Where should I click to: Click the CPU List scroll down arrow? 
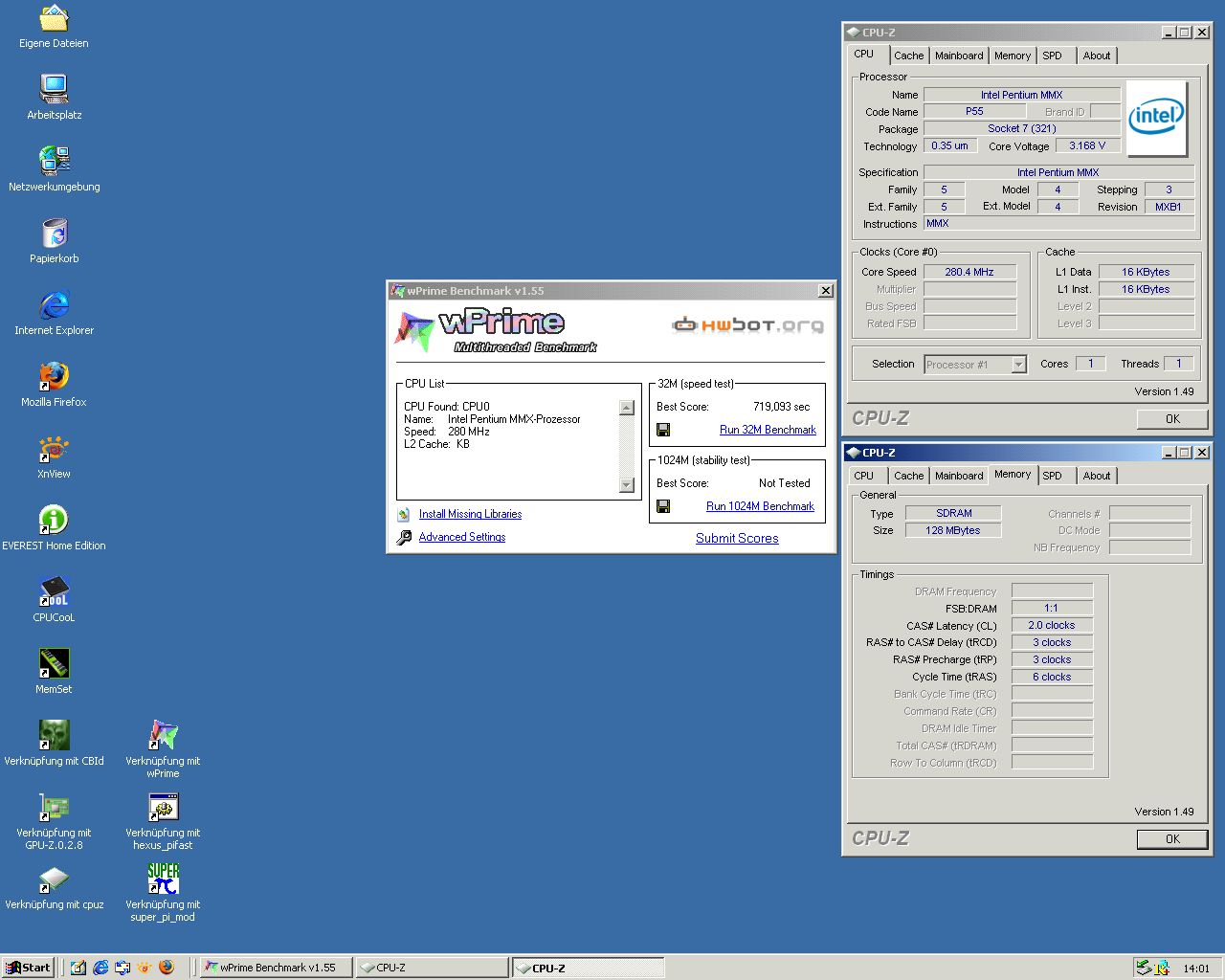click(627, 485)
